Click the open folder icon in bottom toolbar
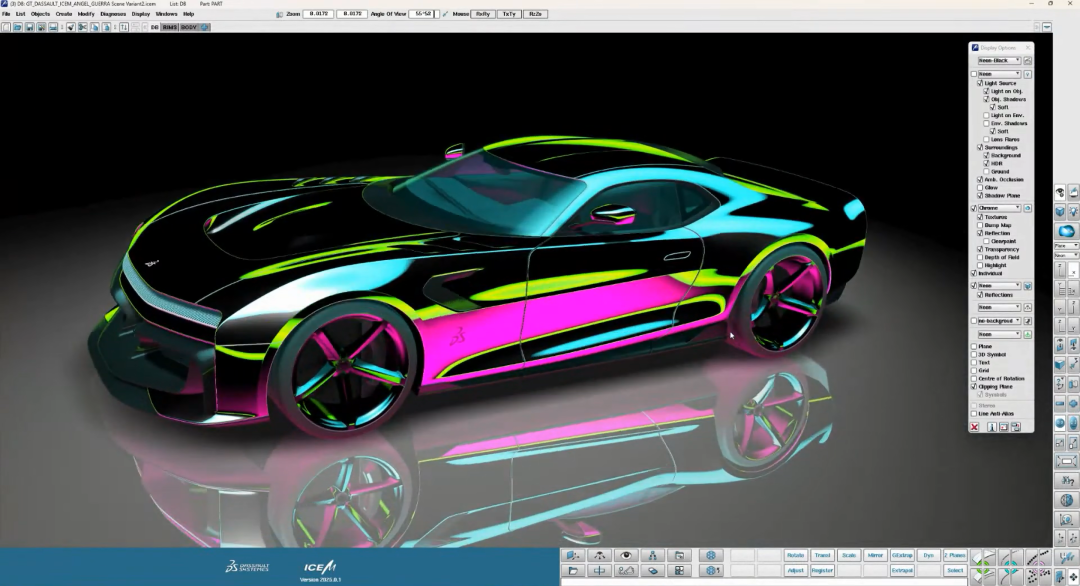The width and height of the screenshot is (1080, 586). click(572, 570)
